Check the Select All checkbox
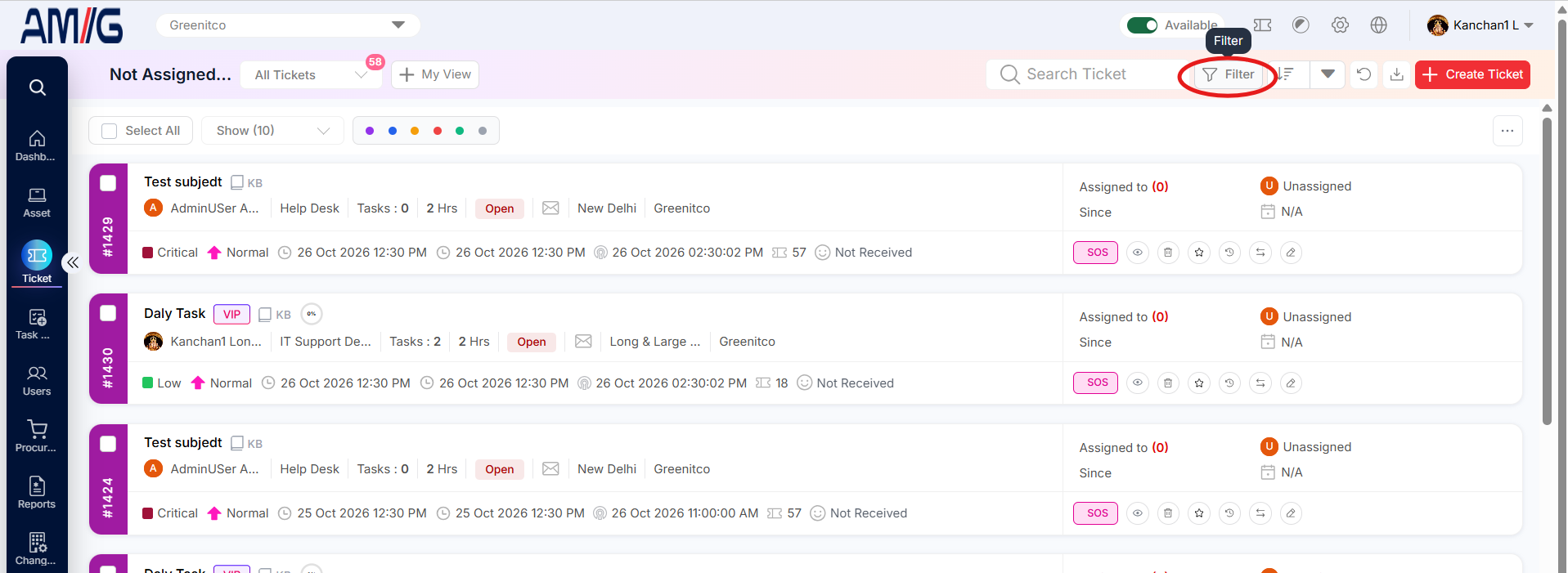Screen dimensions: 1568x573 (x=109, y=131)
